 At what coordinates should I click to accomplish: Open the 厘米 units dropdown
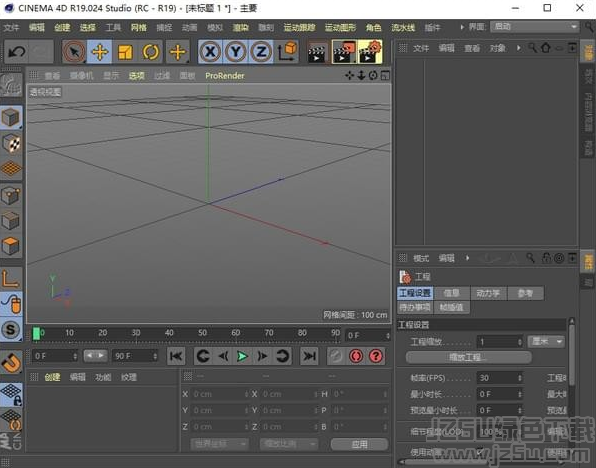click(546, 341)
